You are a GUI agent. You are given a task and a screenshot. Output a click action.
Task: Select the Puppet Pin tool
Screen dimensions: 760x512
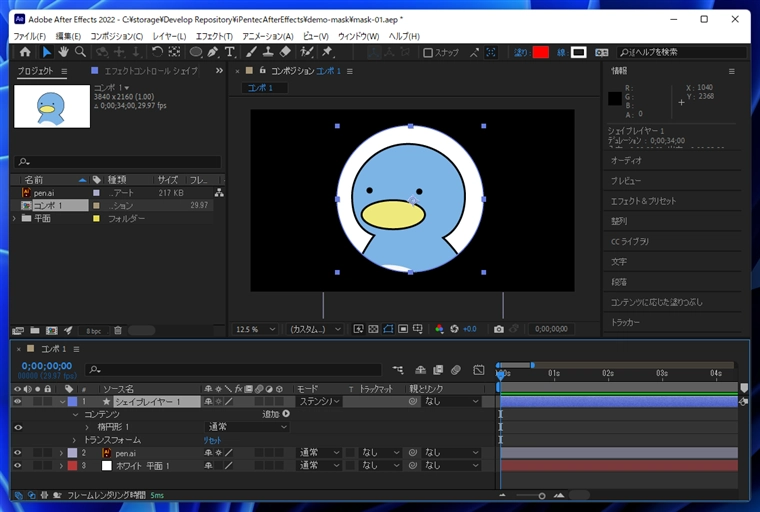pyautogui.click(x=327, y=52)
